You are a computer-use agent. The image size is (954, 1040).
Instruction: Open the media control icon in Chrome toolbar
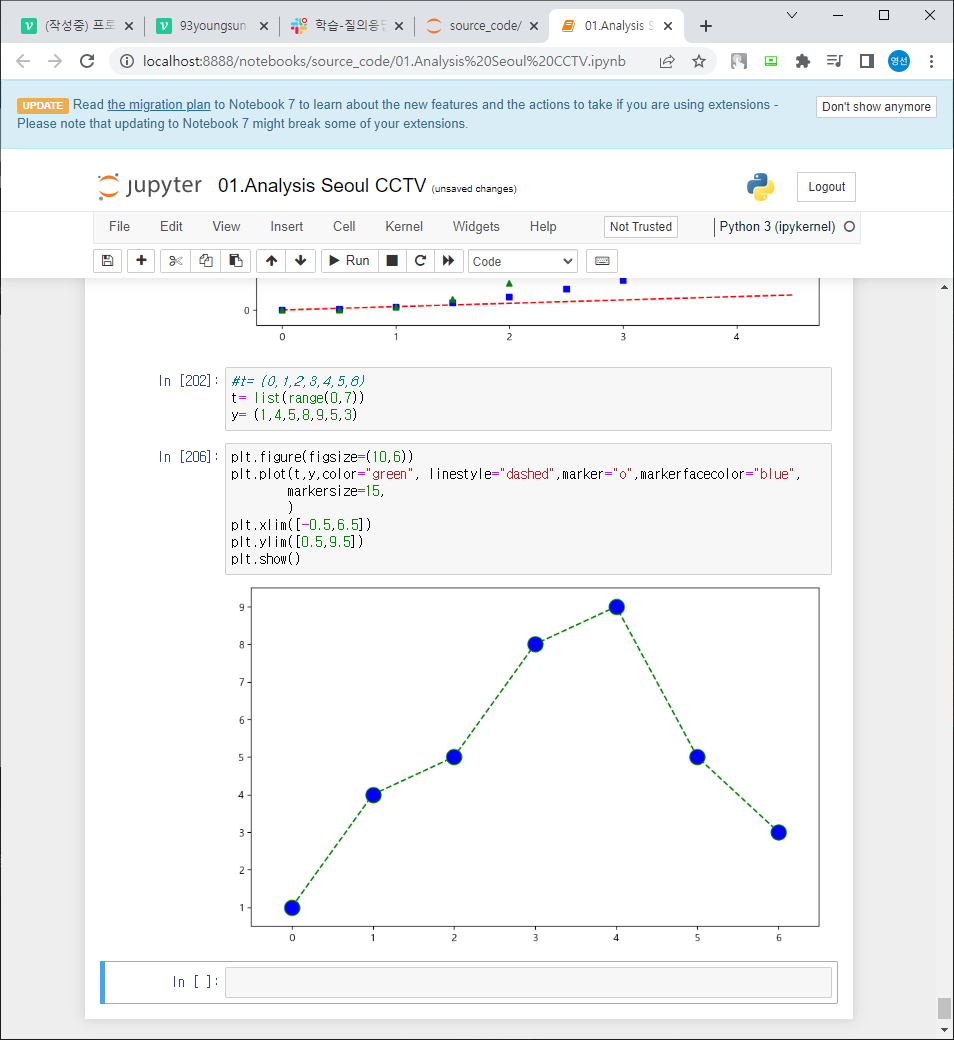(835, 62)
